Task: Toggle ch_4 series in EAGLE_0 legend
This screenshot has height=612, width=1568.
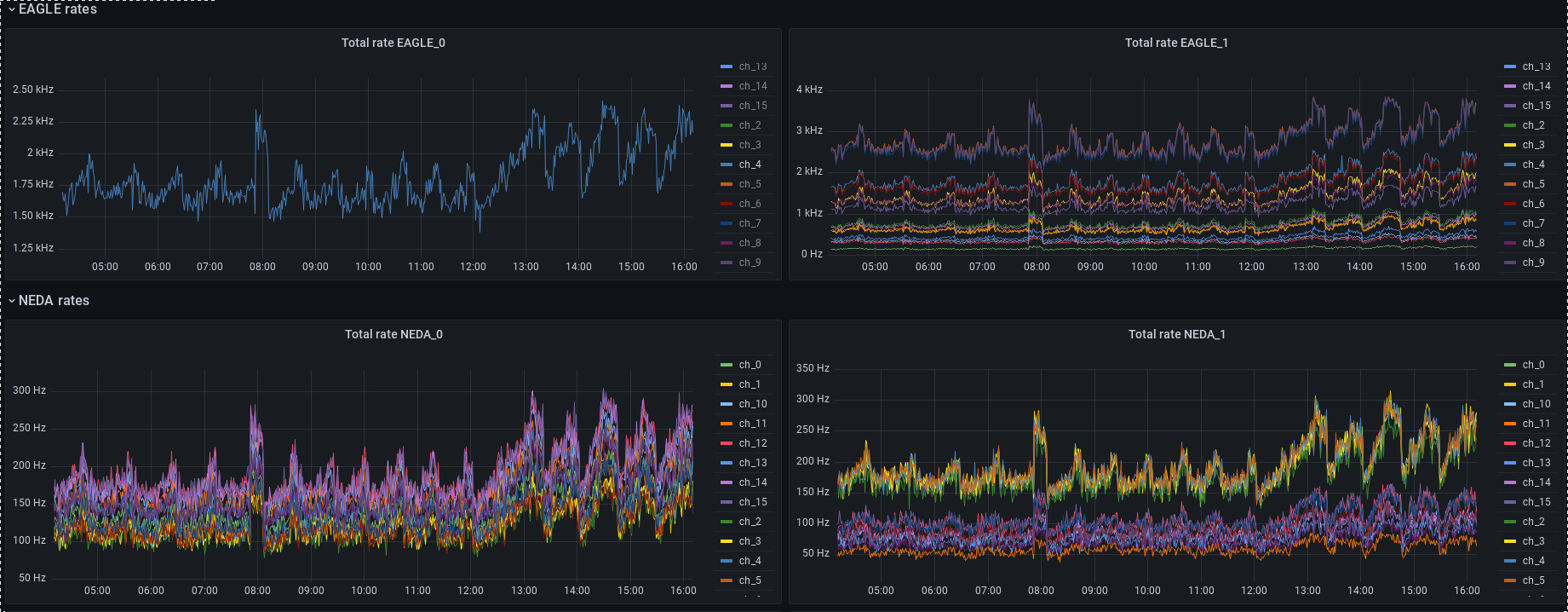Action: [x=750, y=165]
